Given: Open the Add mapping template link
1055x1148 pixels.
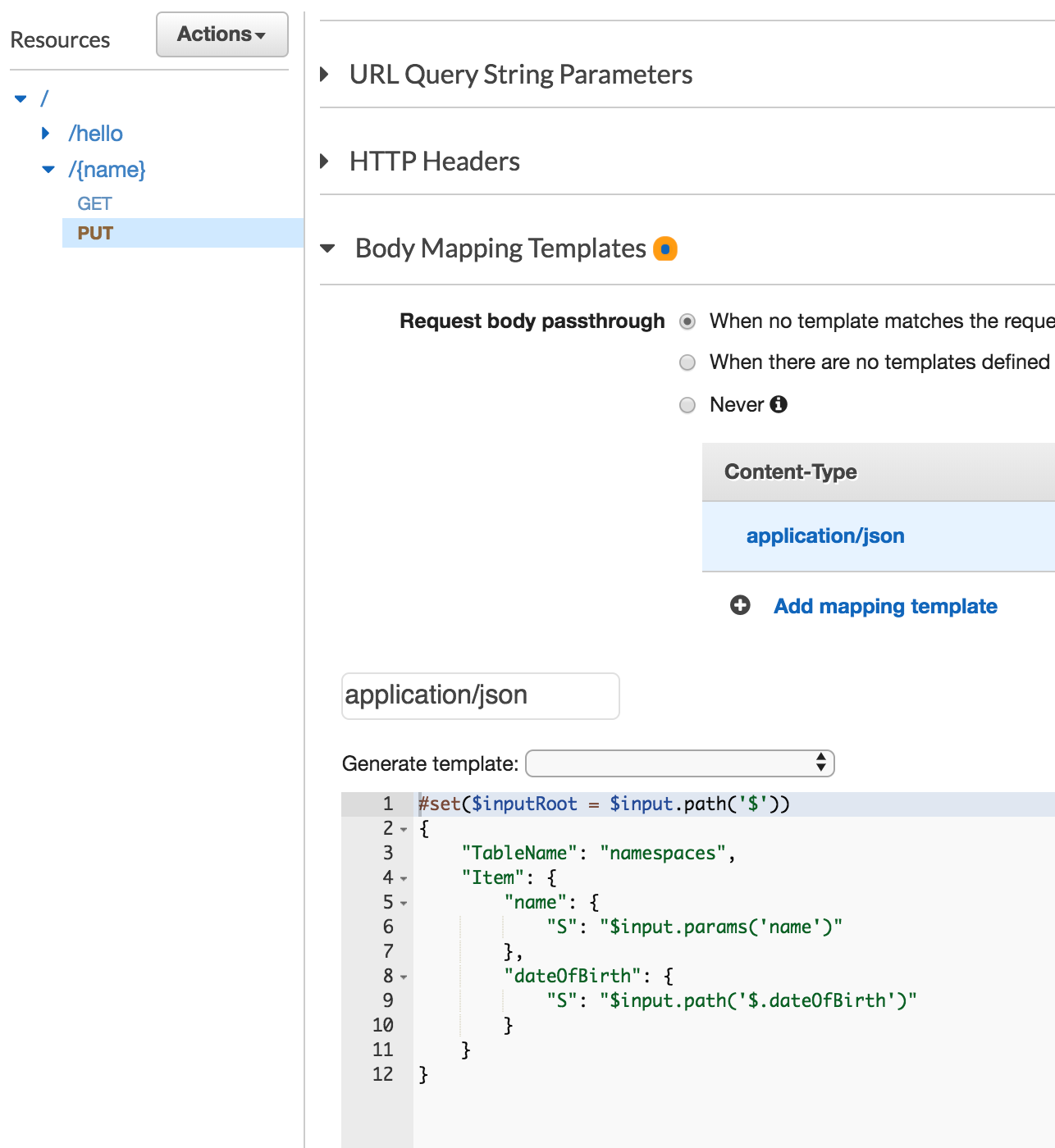Looking at the screenshot, I should coord(884,606).
